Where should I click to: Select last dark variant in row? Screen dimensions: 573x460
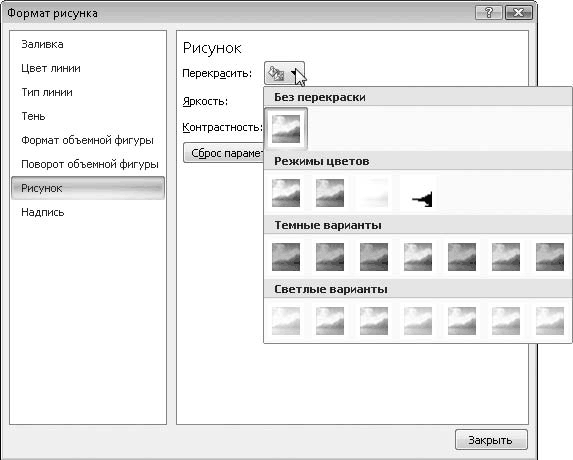pyautogui.click(x=550, y=257)
